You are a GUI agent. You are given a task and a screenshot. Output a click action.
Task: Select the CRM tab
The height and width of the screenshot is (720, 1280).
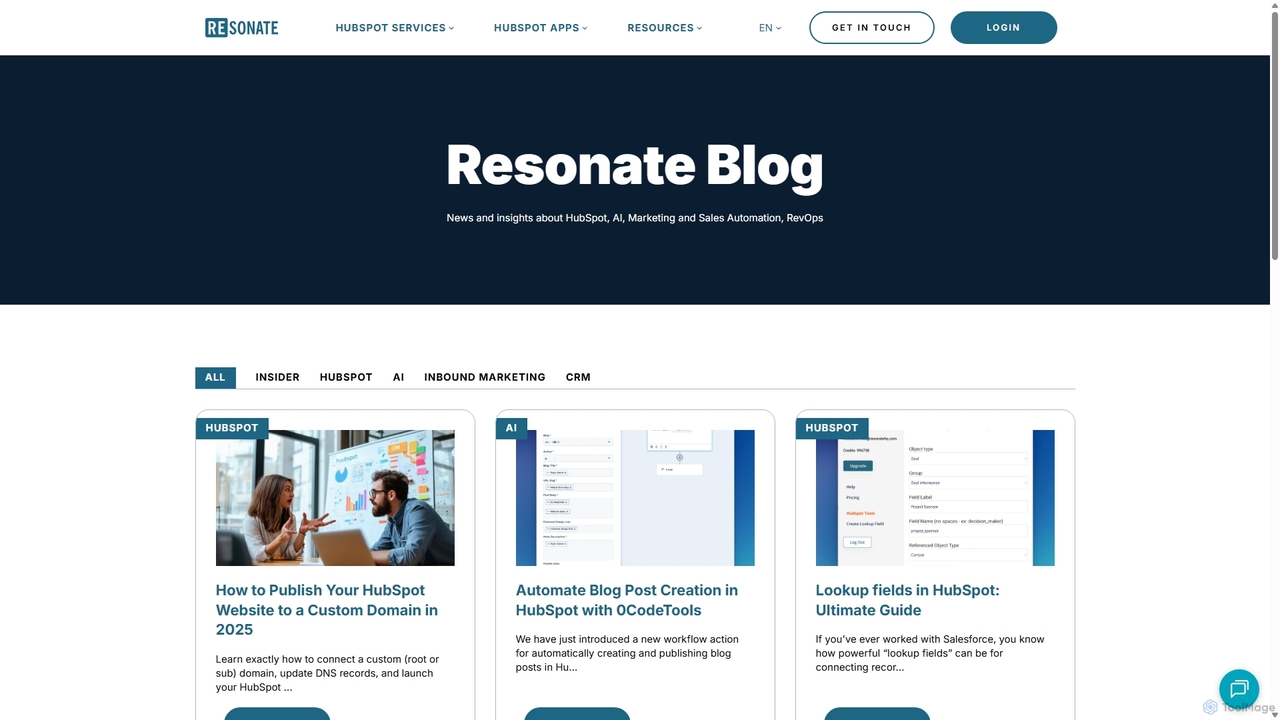coord(578,377)
